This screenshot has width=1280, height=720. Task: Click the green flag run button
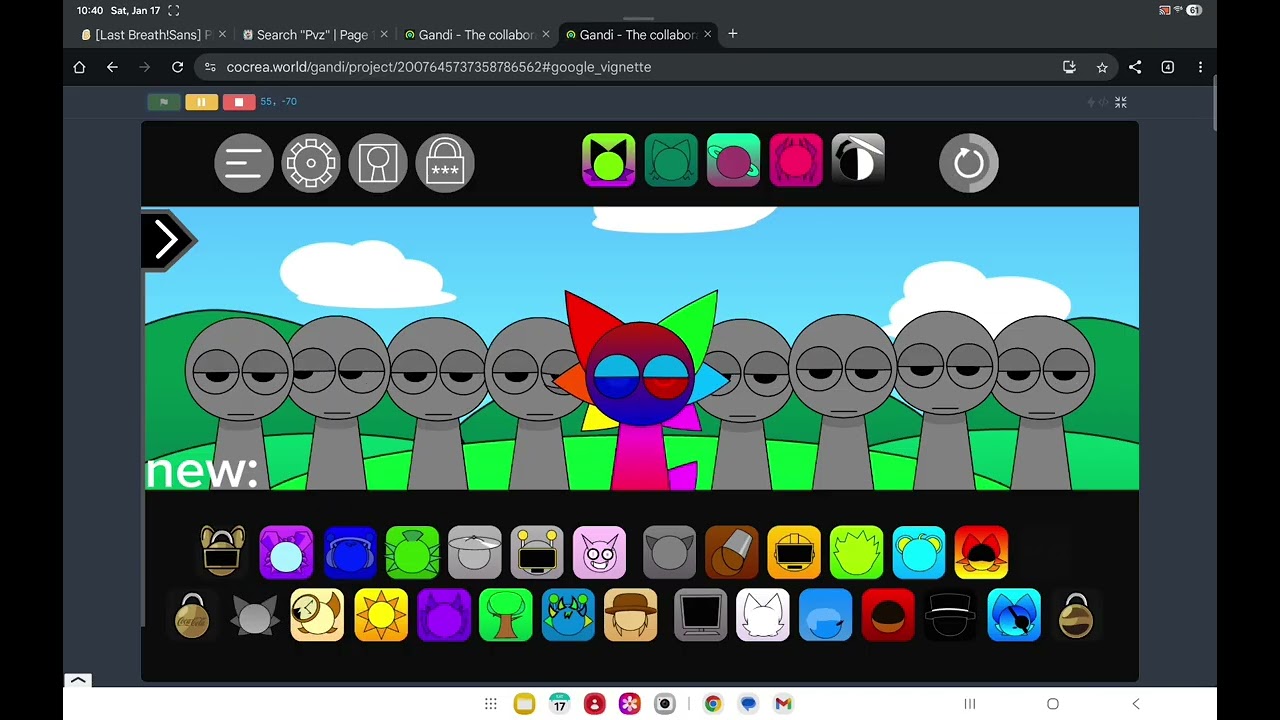pos(164,102)
